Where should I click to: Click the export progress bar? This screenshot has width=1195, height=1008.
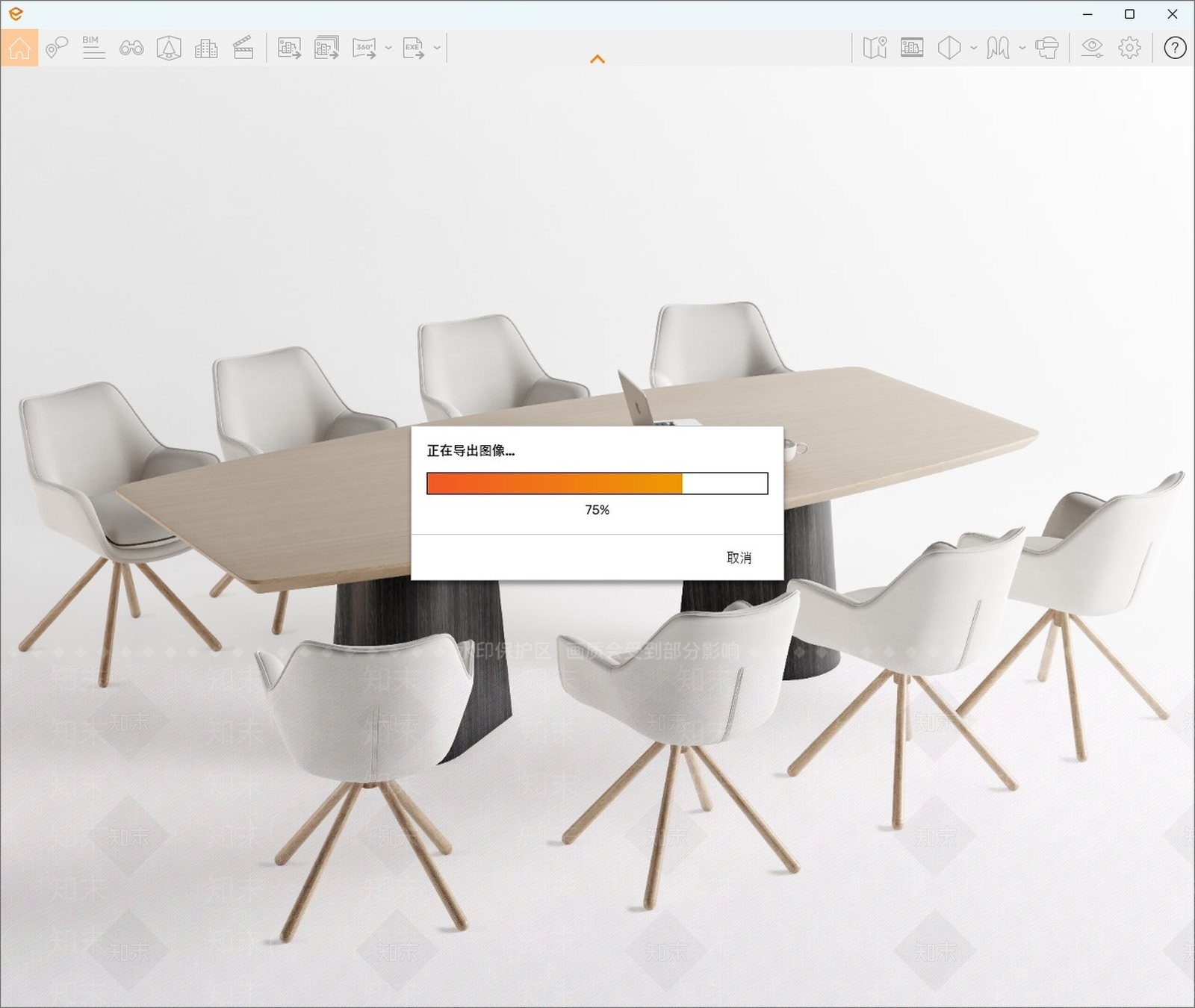(x=597, y=483)
